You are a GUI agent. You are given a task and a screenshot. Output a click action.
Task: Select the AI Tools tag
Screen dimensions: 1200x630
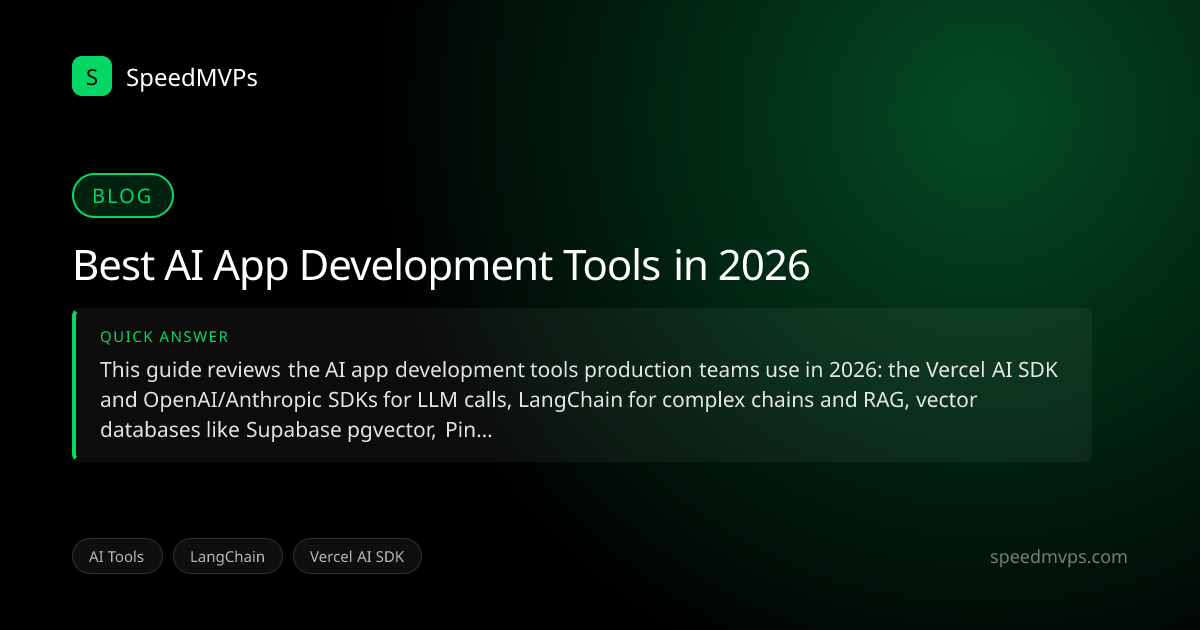tap(117, 557)
